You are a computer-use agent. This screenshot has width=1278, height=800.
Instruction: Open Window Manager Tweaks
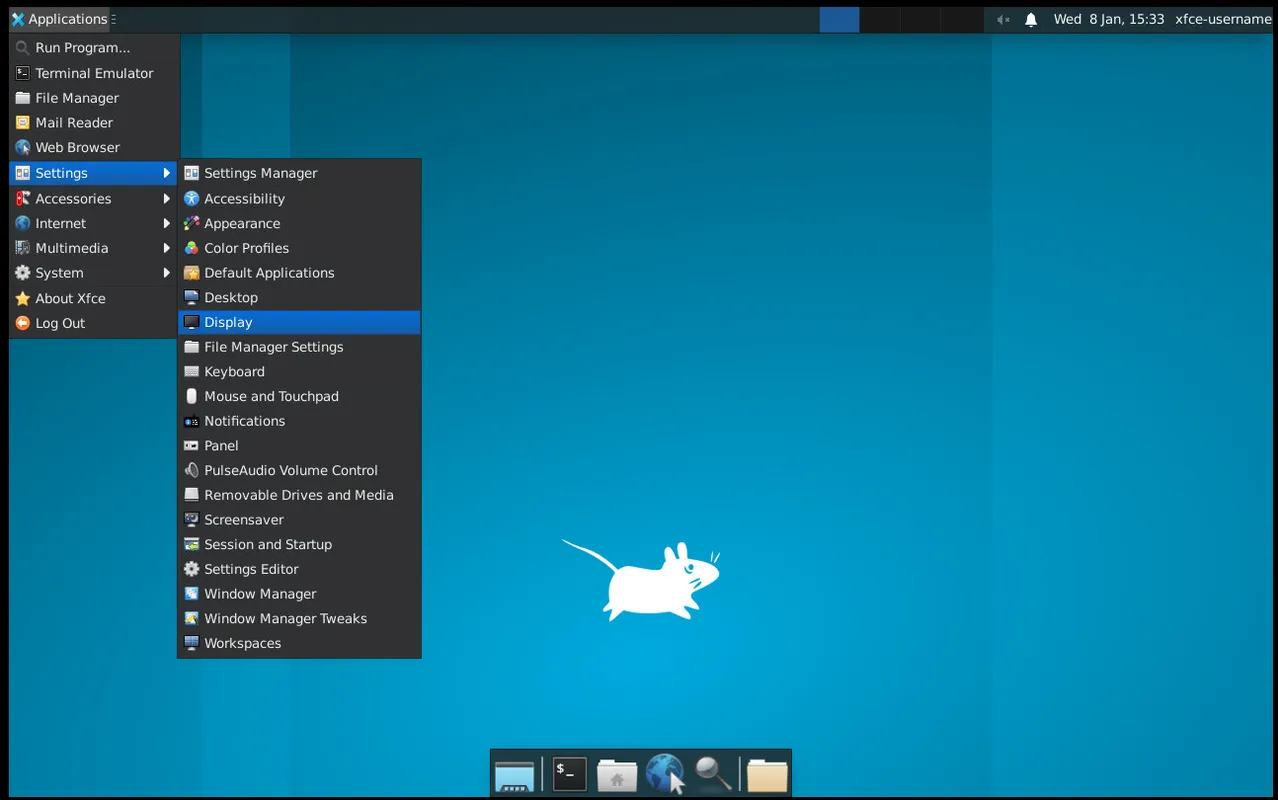point(299,618)
